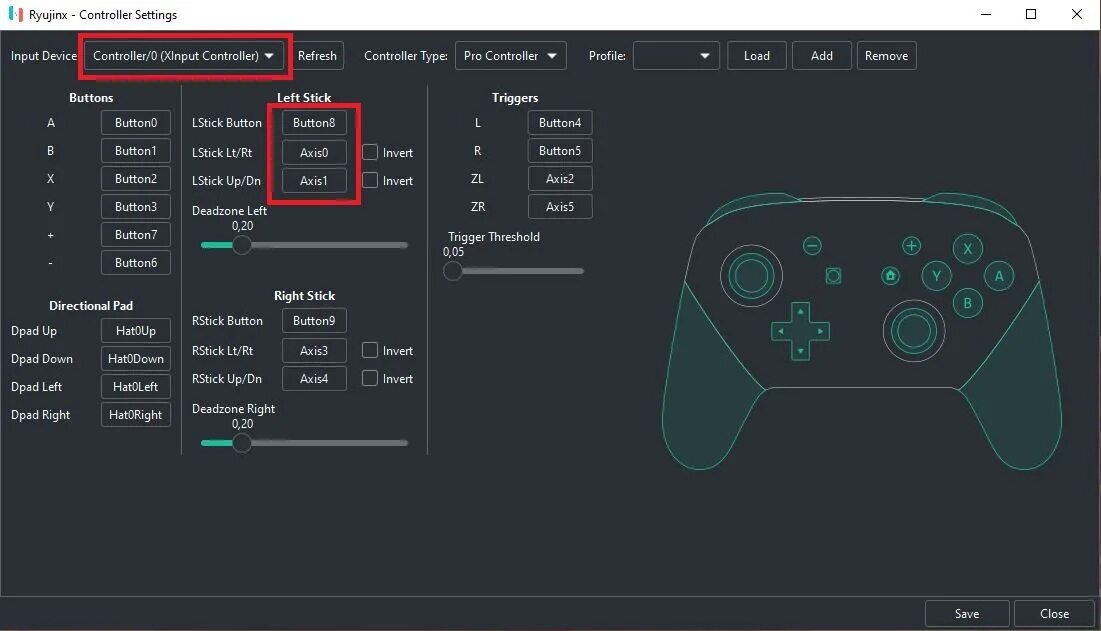
Task: Open the Controller Type dropdown
Action: (x=510, y=55)
